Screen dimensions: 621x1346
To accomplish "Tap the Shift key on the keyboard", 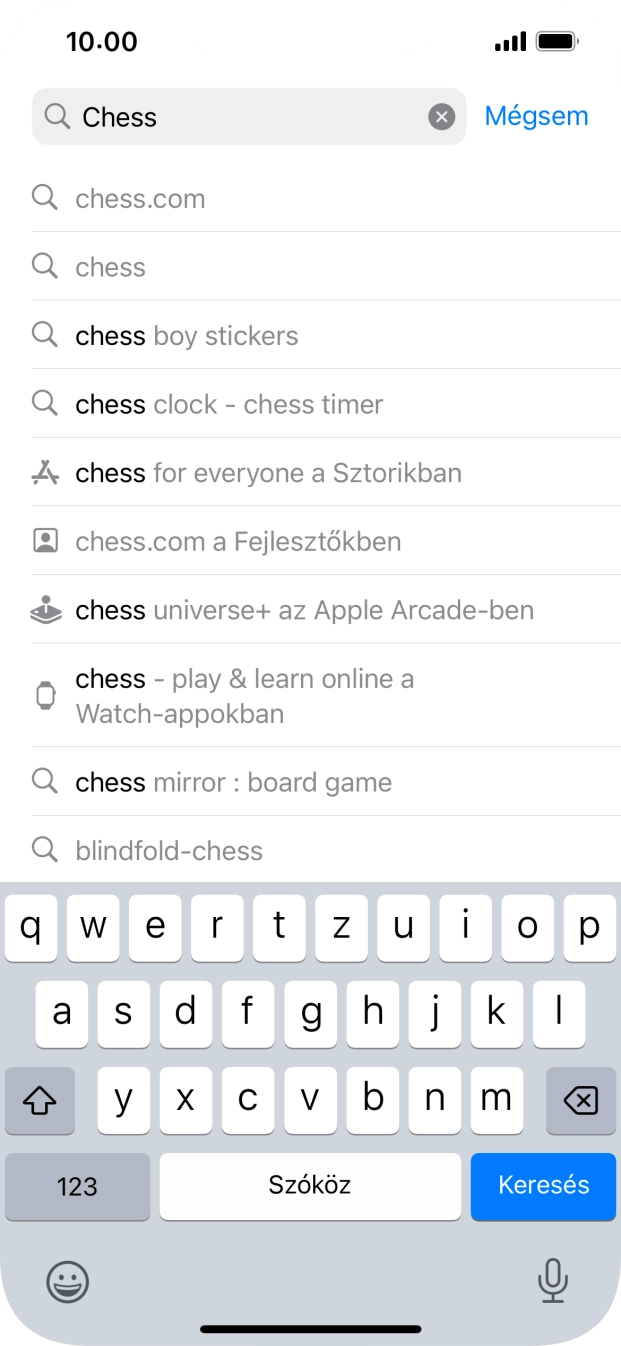I will (x=40, y=1100).
